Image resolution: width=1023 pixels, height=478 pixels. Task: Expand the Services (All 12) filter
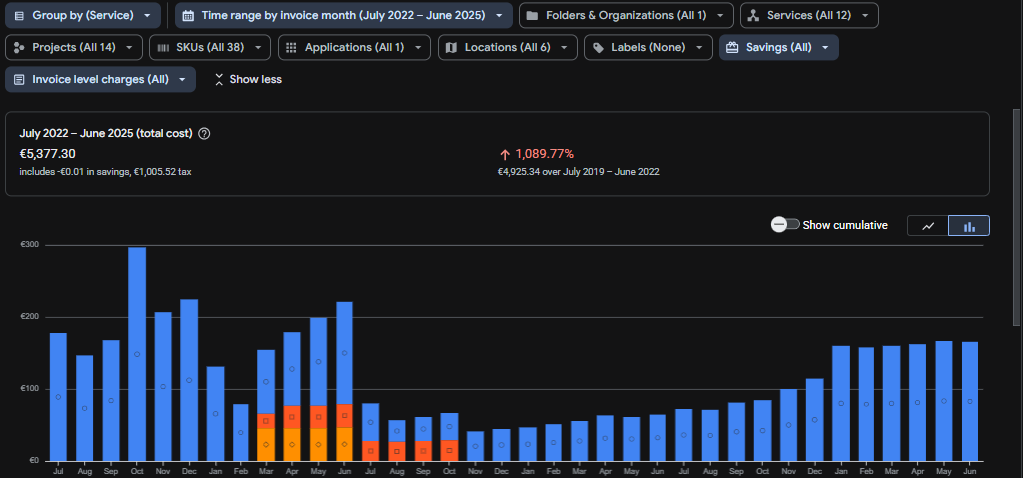click(809, 16)
